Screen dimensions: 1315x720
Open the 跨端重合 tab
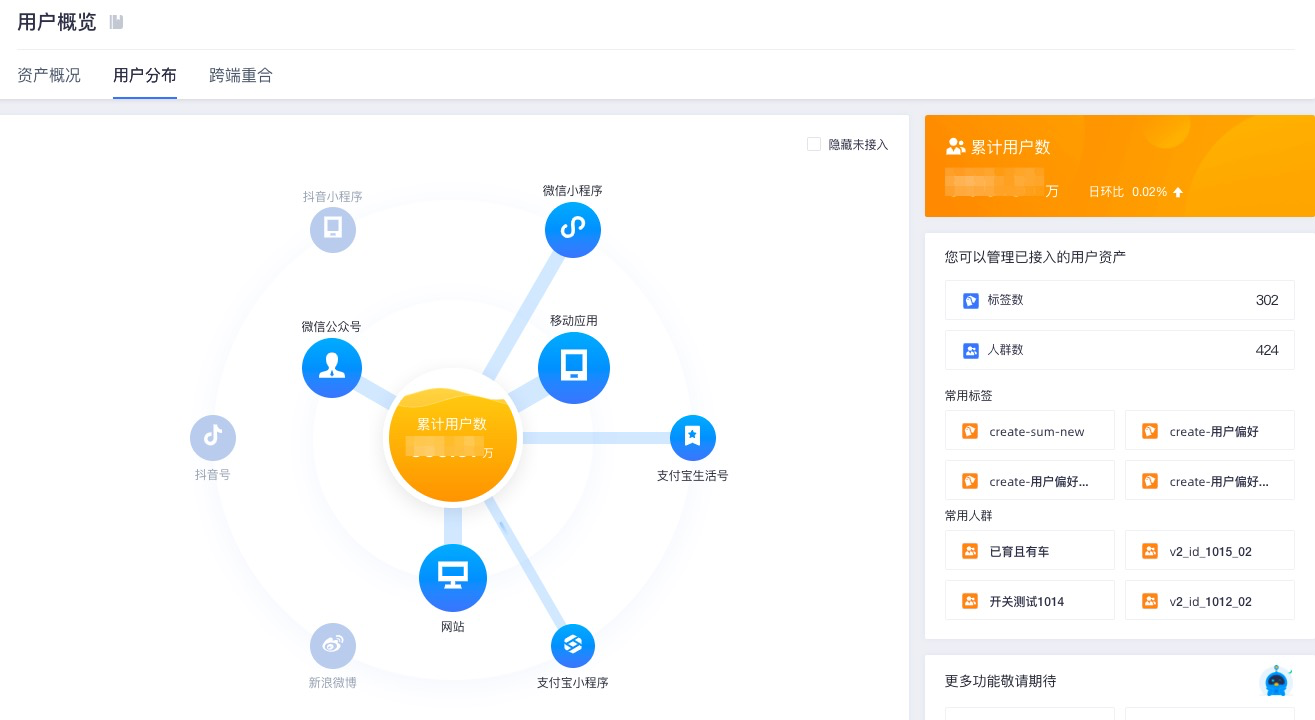241,75
